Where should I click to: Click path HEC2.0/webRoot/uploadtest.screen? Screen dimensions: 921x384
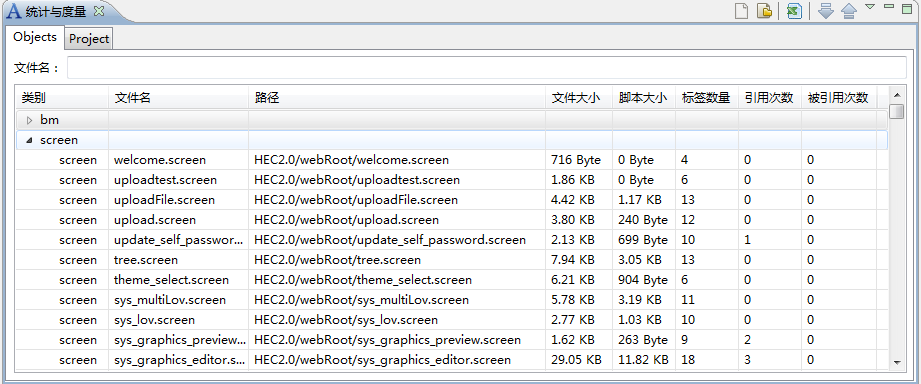pos(357,180)
